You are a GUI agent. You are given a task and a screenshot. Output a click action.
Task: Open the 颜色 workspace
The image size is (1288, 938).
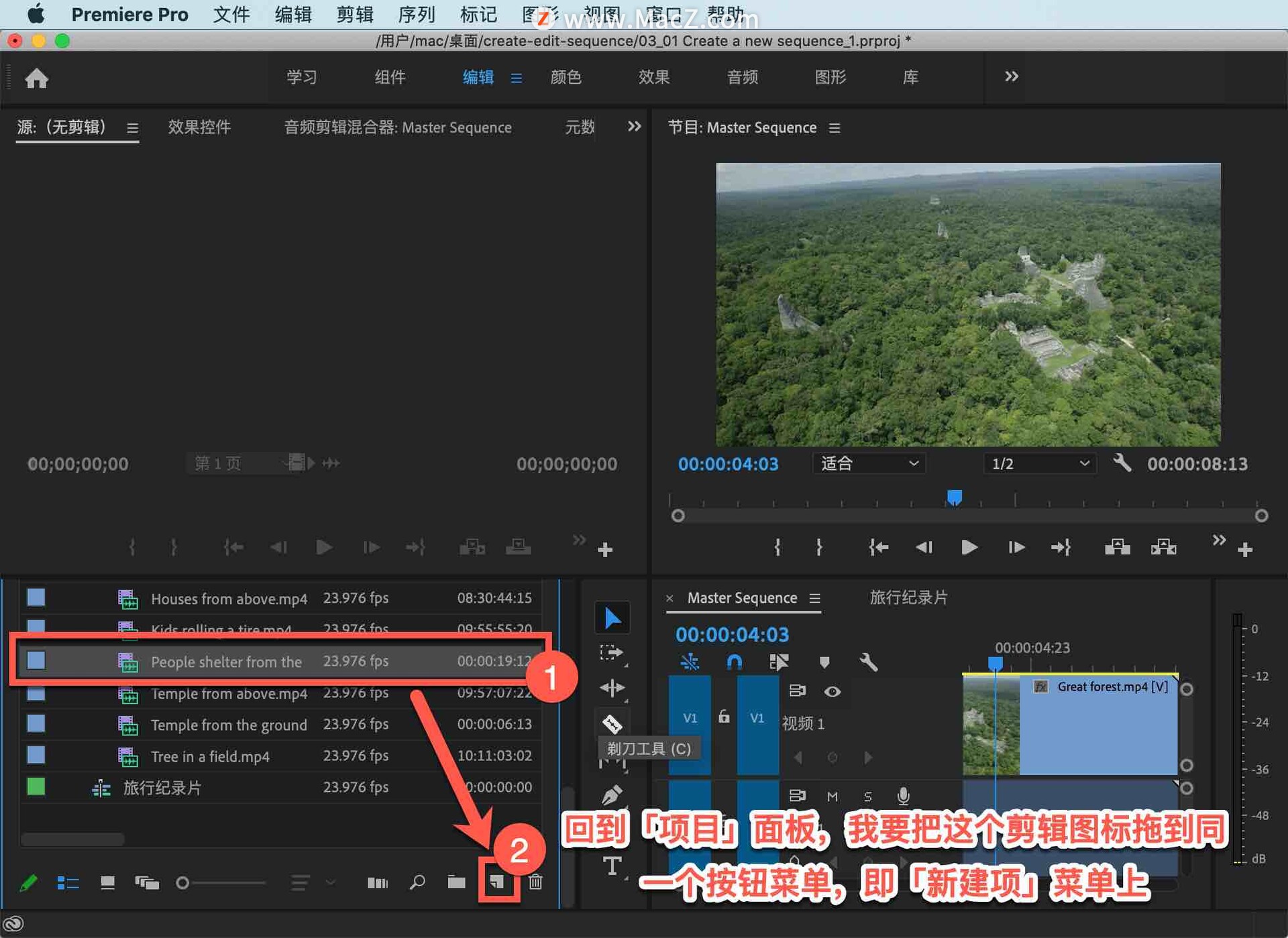point(566,77)
